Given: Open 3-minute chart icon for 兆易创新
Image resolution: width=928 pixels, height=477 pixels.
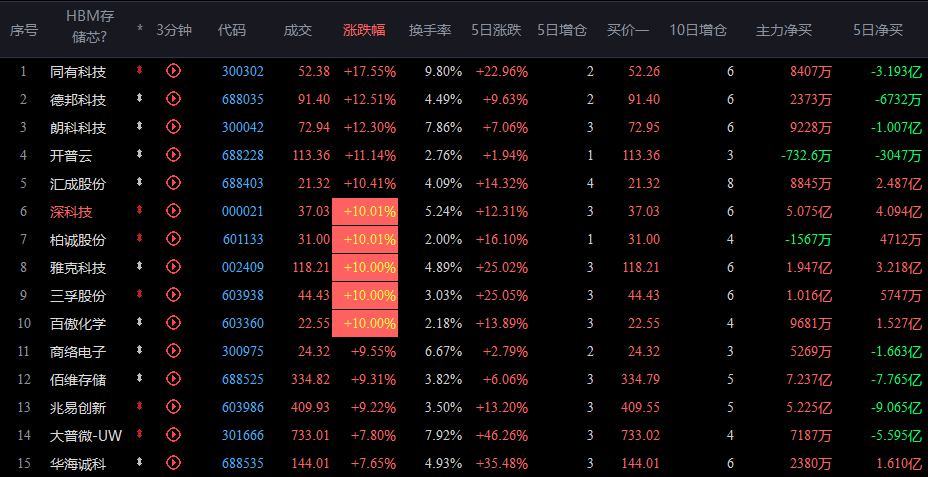Looking at the screenshot, I should (x=173, y=407).
